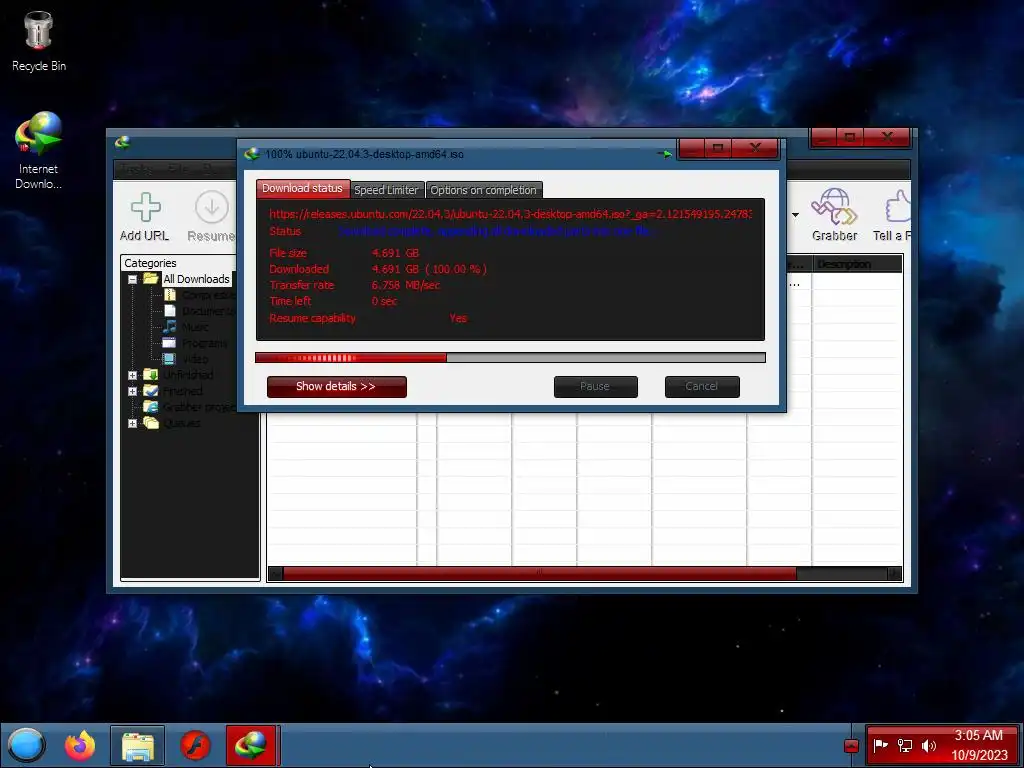Click the right arrow of horizontal scrollbar

pos(895,573)
